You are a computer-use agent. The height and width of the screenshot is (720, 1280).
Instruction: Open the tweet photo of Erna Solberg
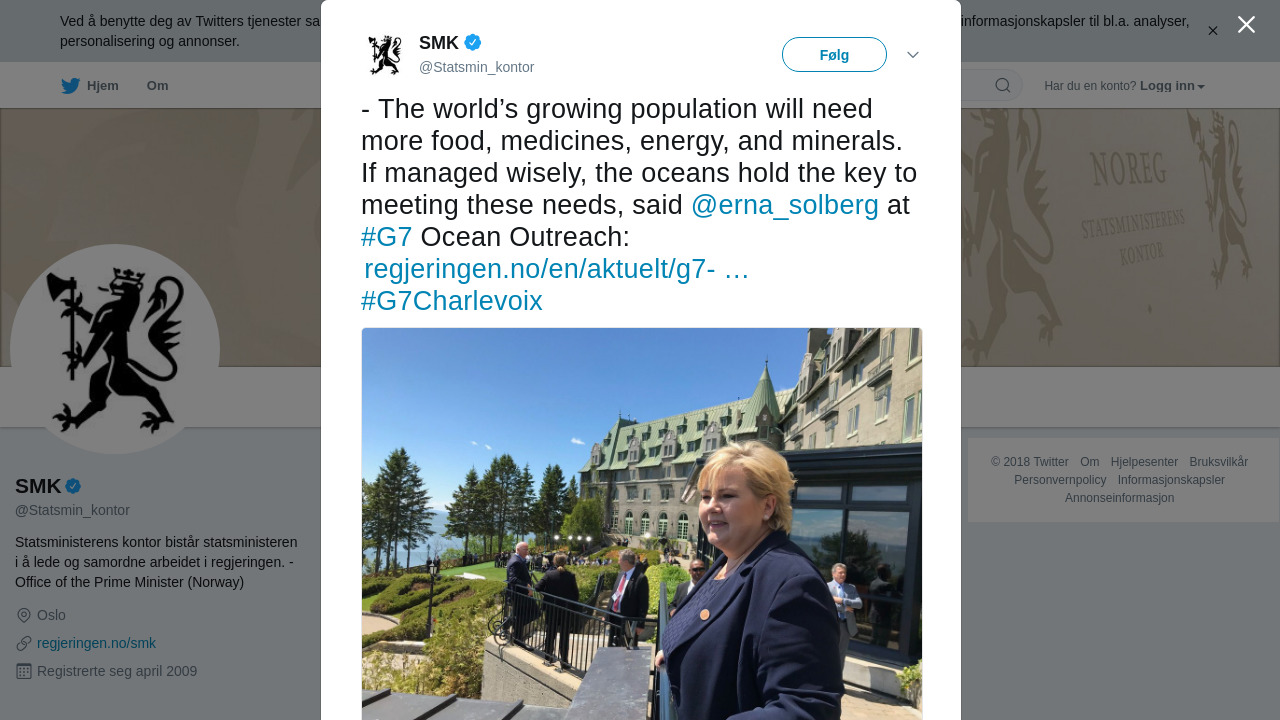[641, 523]
